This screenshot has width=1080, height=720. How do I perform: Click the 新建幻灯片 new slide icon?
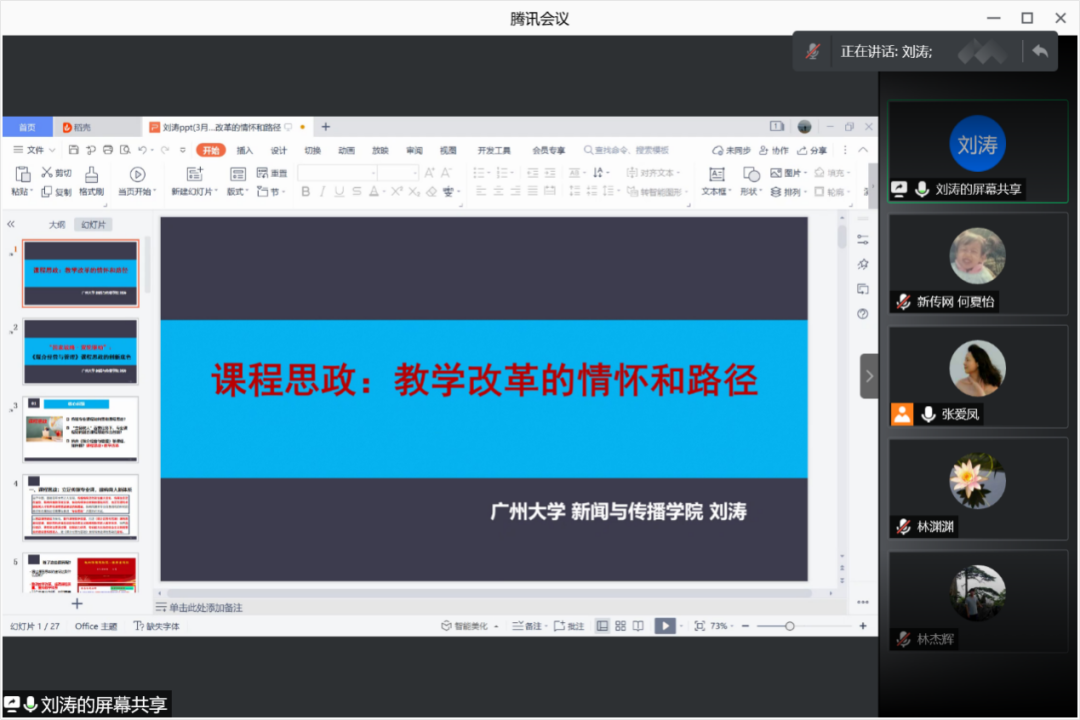click(x=194, y=174)
